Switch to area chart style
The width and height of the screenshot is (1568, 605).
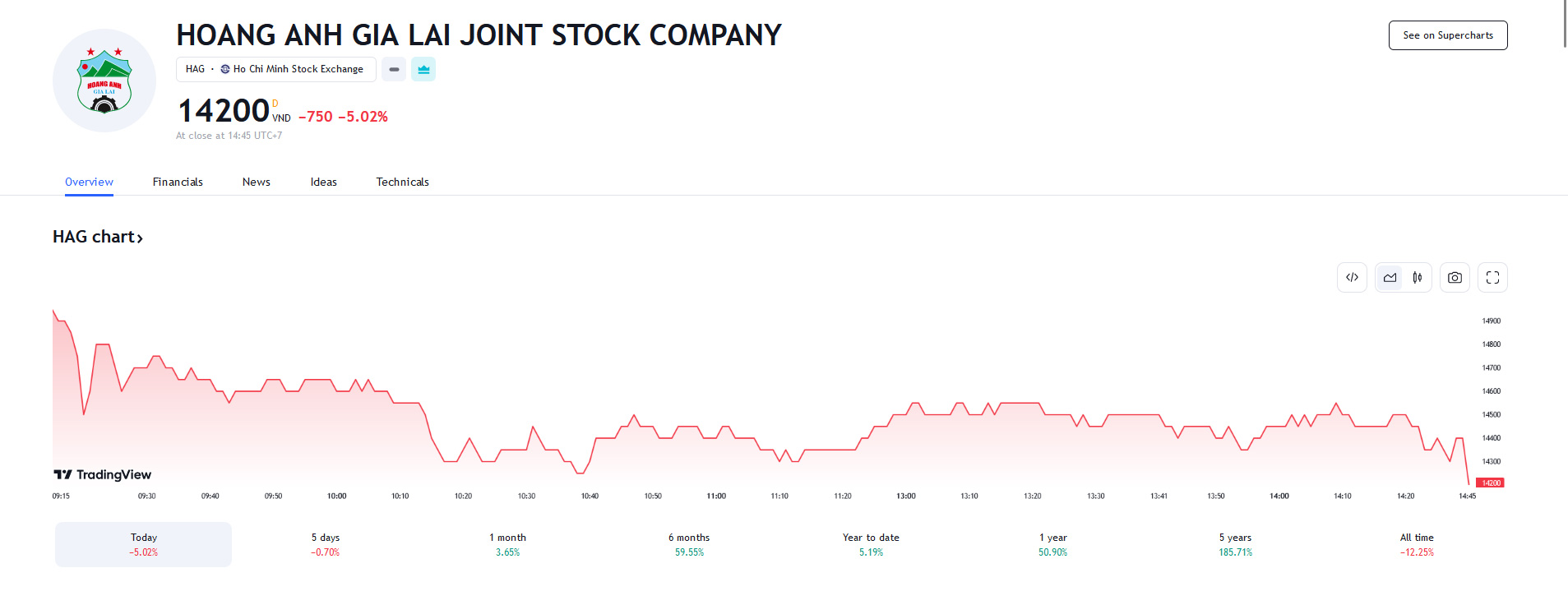(x=1390, y=278)
